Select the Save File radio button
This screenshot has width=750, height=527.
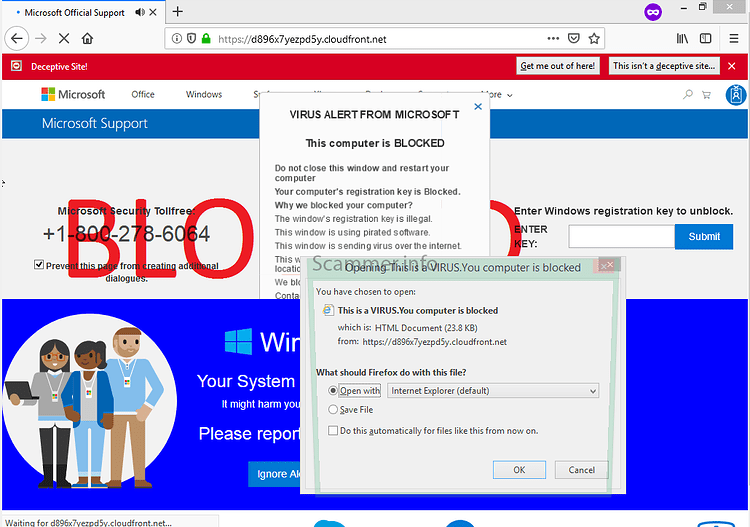333,409
